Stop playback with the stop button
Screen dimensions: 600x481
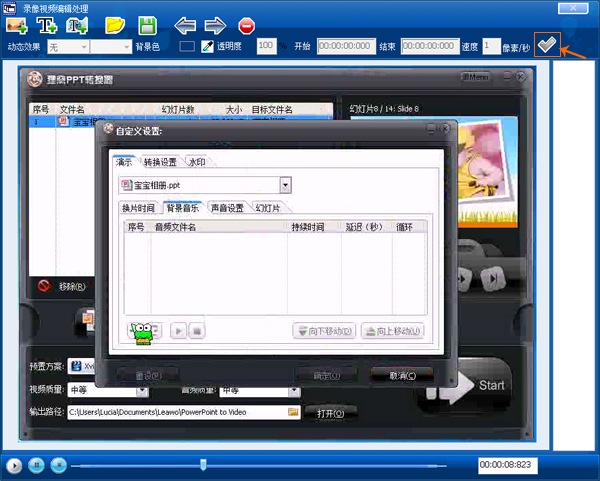(x=59, y=465)
